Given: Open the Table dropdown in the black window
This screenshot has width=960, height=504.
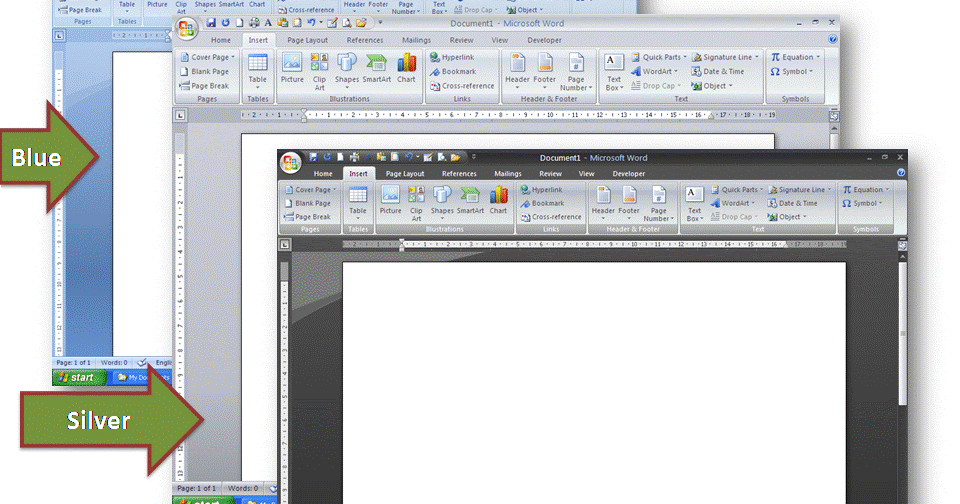Looking at the screenshot, I should tap(358, 204).
